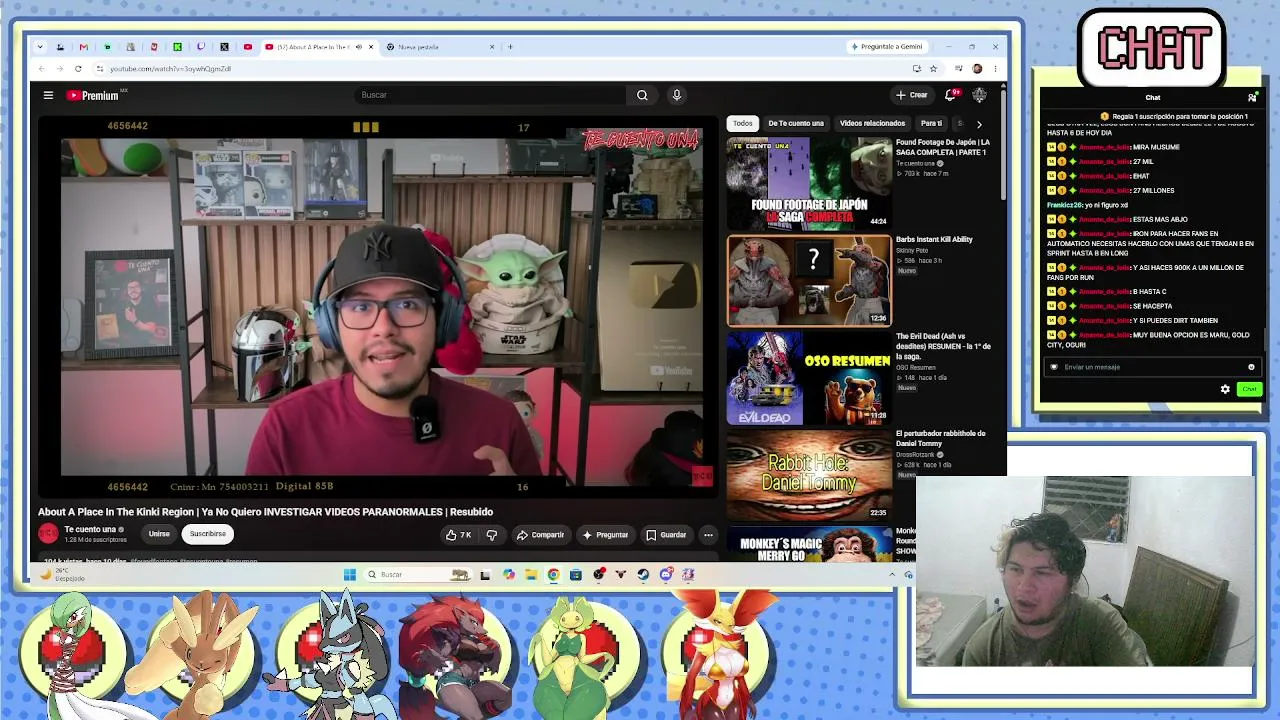
Task: Click the Preguntar ask button
Action: 605,535
